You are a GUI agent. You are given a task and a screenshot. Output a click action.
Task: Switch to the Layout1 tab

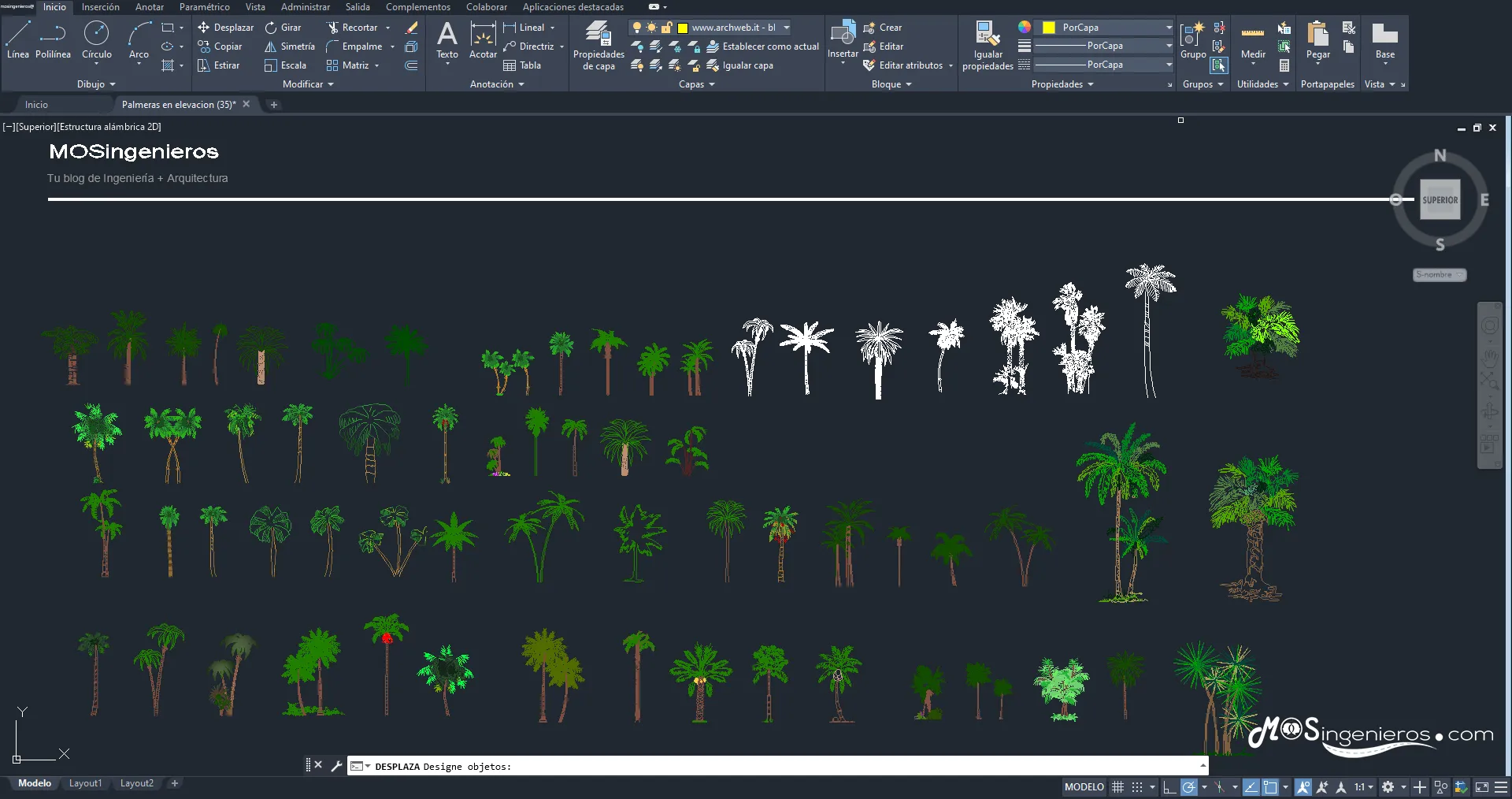coord(85,783)
